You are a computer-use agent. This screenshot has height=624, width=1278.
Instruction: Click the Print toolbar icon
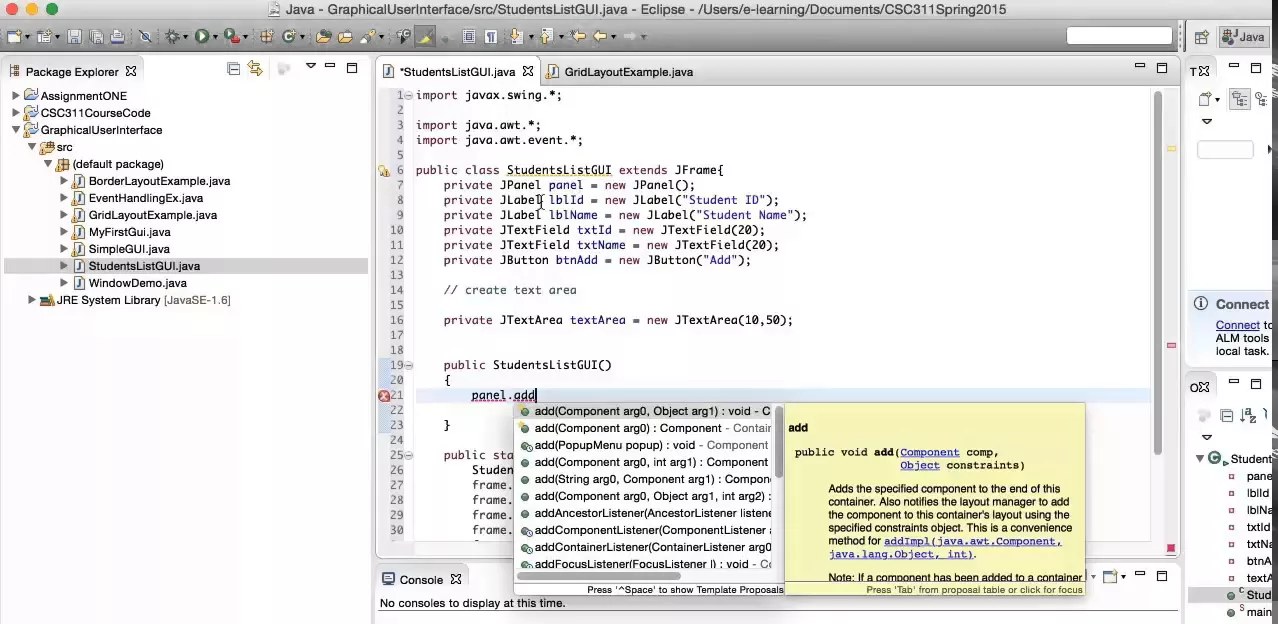pyautogui.click(x=117, y=37)
